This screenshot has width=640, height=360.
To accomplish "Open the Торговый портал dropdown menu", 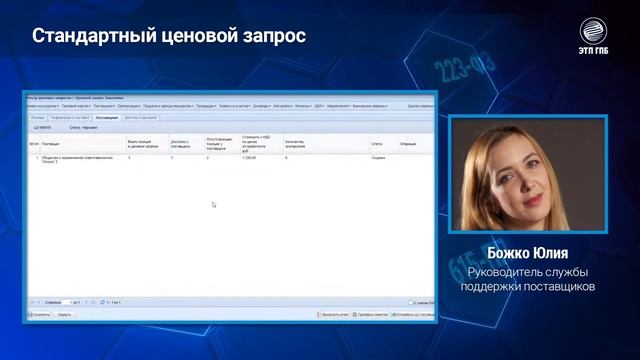I will (76, 106).
